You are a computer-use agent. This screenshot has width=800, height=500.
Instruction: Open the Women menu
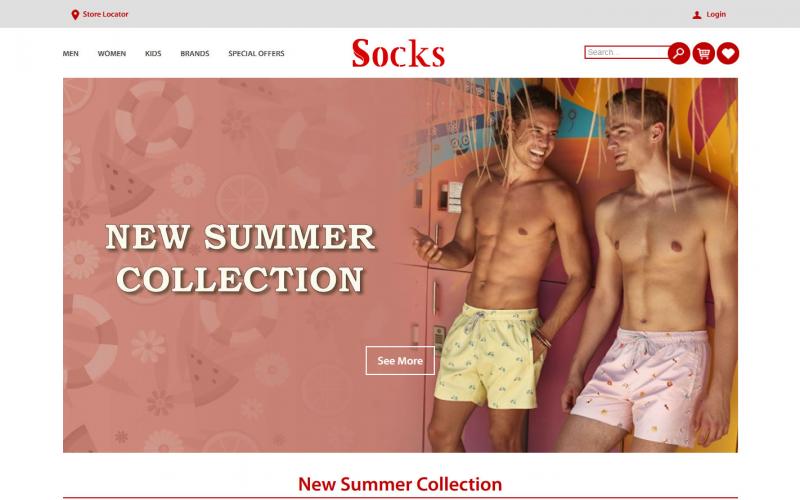click(x=112, y=54)
